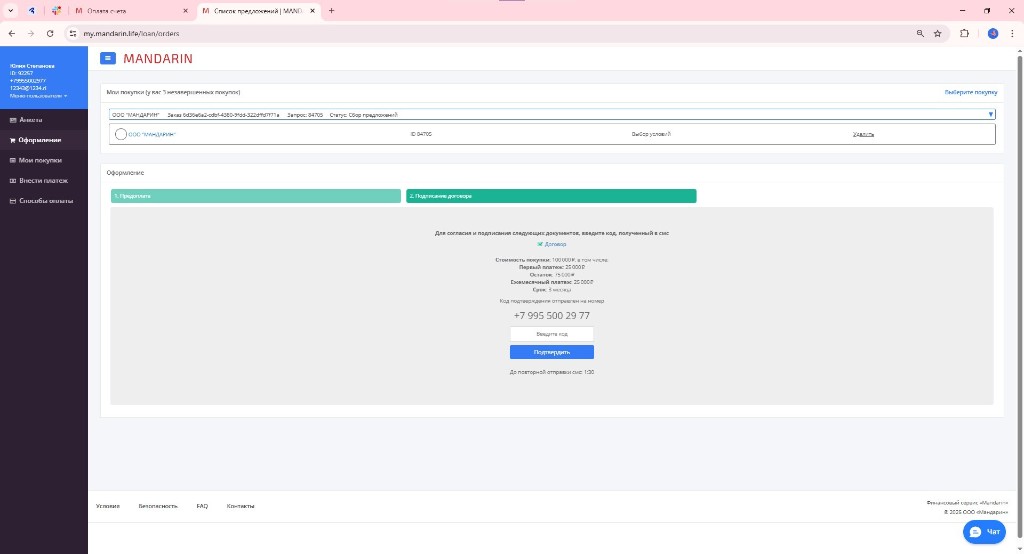Focus the Введите код input field

point(552,334)
